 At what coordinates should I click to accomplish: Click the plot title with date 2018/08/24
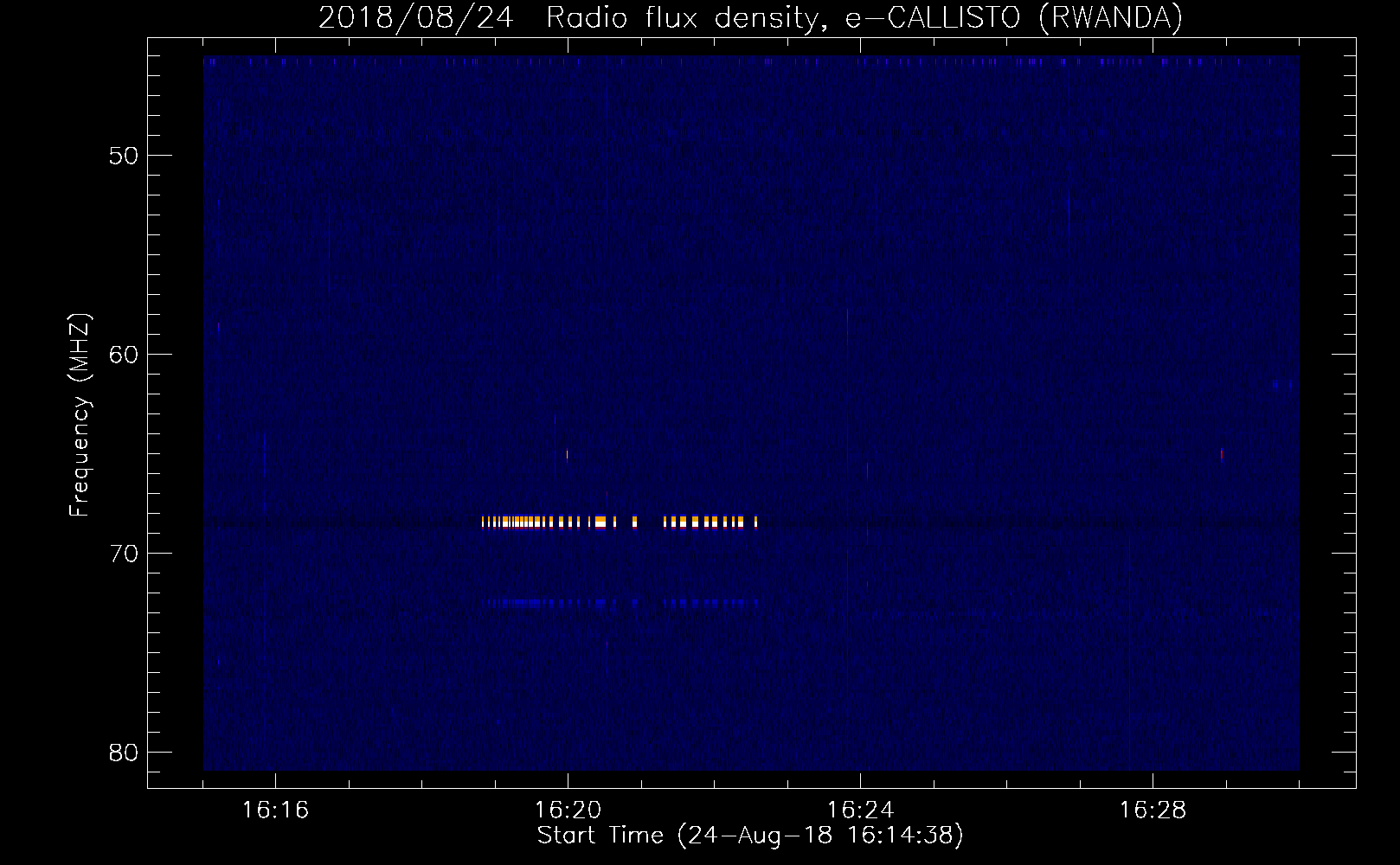point(750,17)
